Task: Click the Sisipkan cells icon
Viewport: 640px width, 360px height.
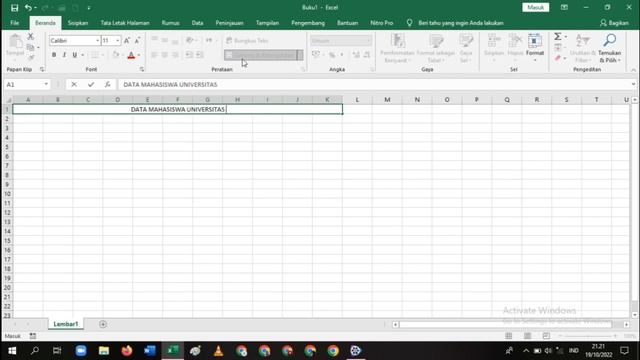Action: tap(494, 48)
